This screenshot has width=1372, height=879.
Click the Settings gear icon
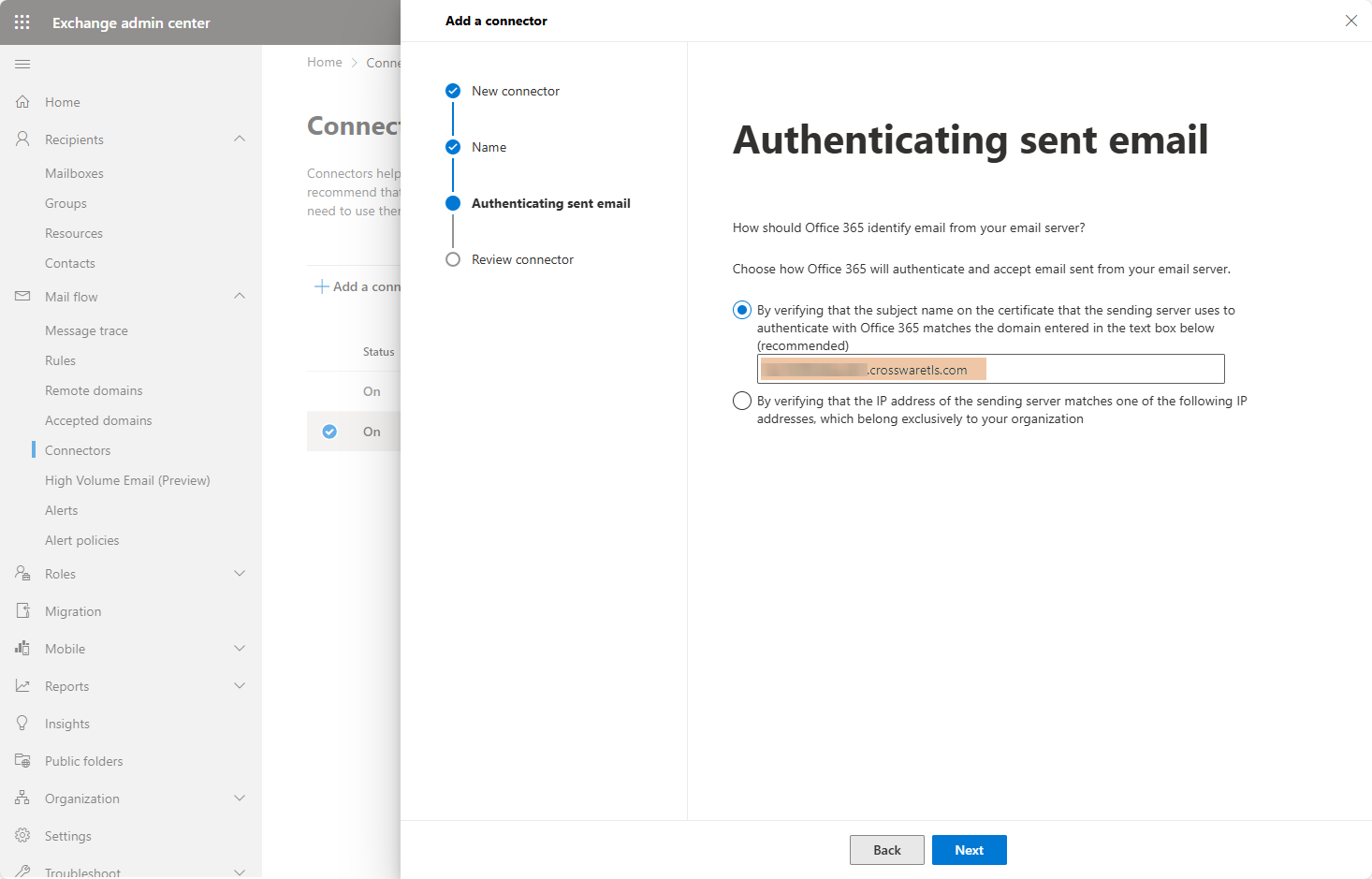click(x=22, y=836)
